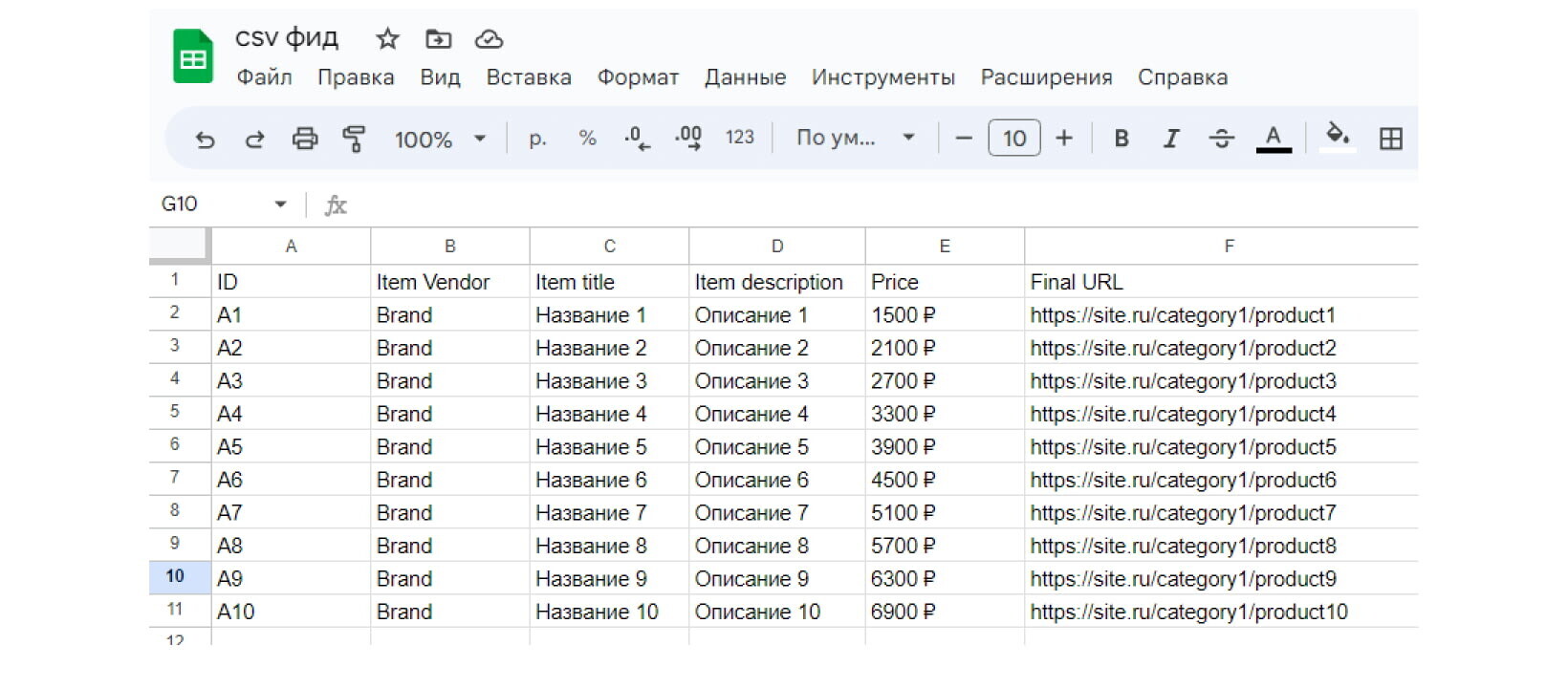Select column E header
The height and width of the screenshot is (688, 1568).
(x=945, y=246)
